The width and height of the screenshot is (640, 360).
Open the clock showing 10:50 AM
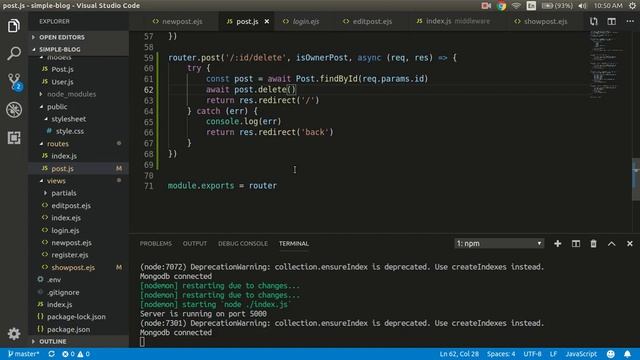pyautogui.click(x=608, y=6)
